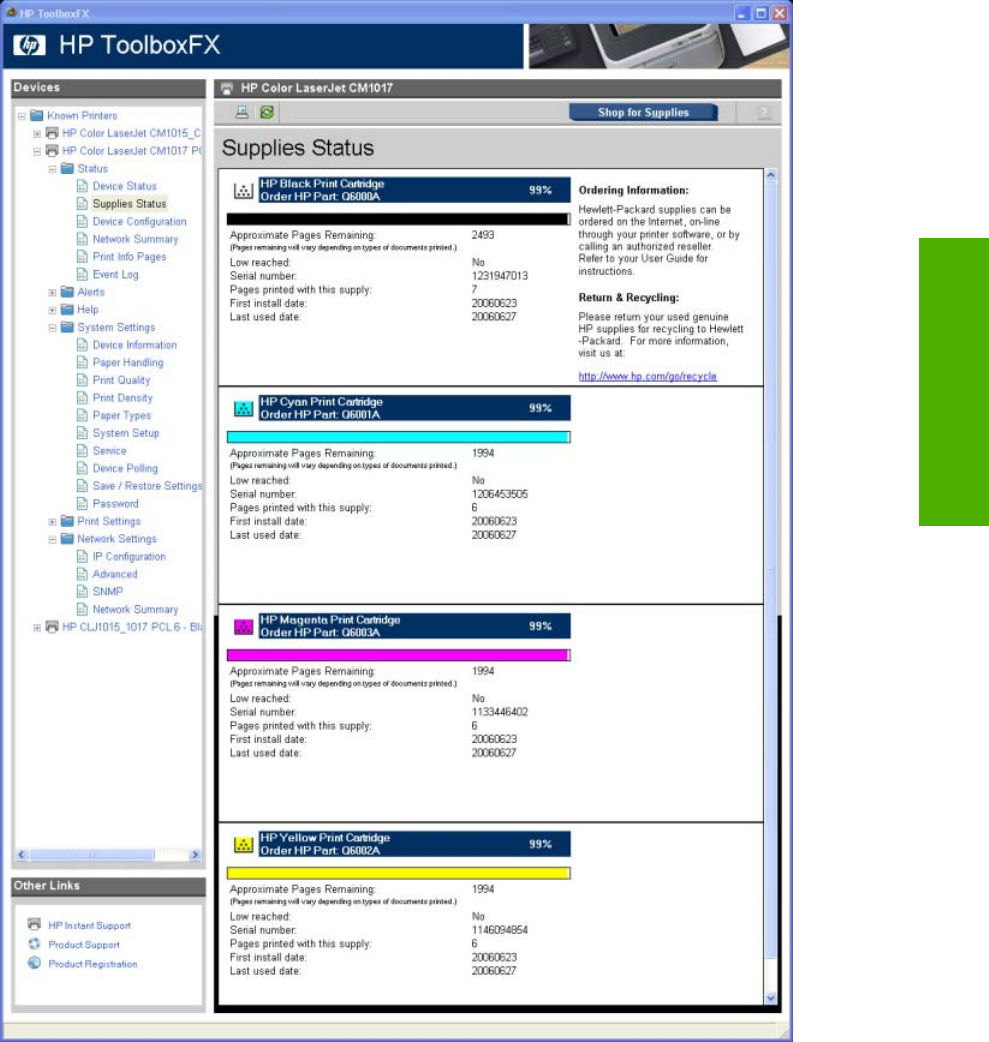Expand the Alerts folder node

(53, 292)
